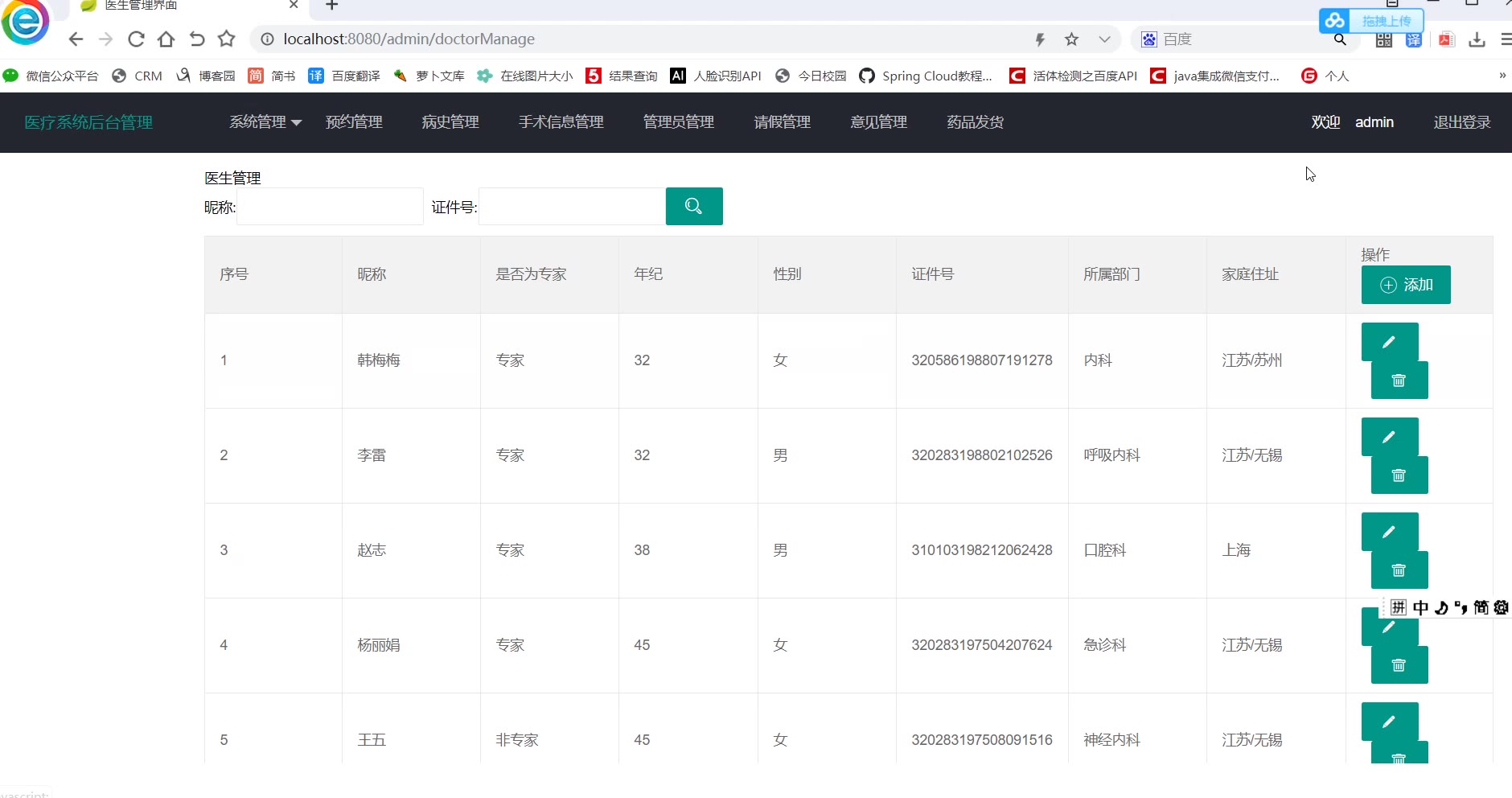Expand address bar dropdown chevron
This screenshot has height=798, width=1512.
point(1104,39)
